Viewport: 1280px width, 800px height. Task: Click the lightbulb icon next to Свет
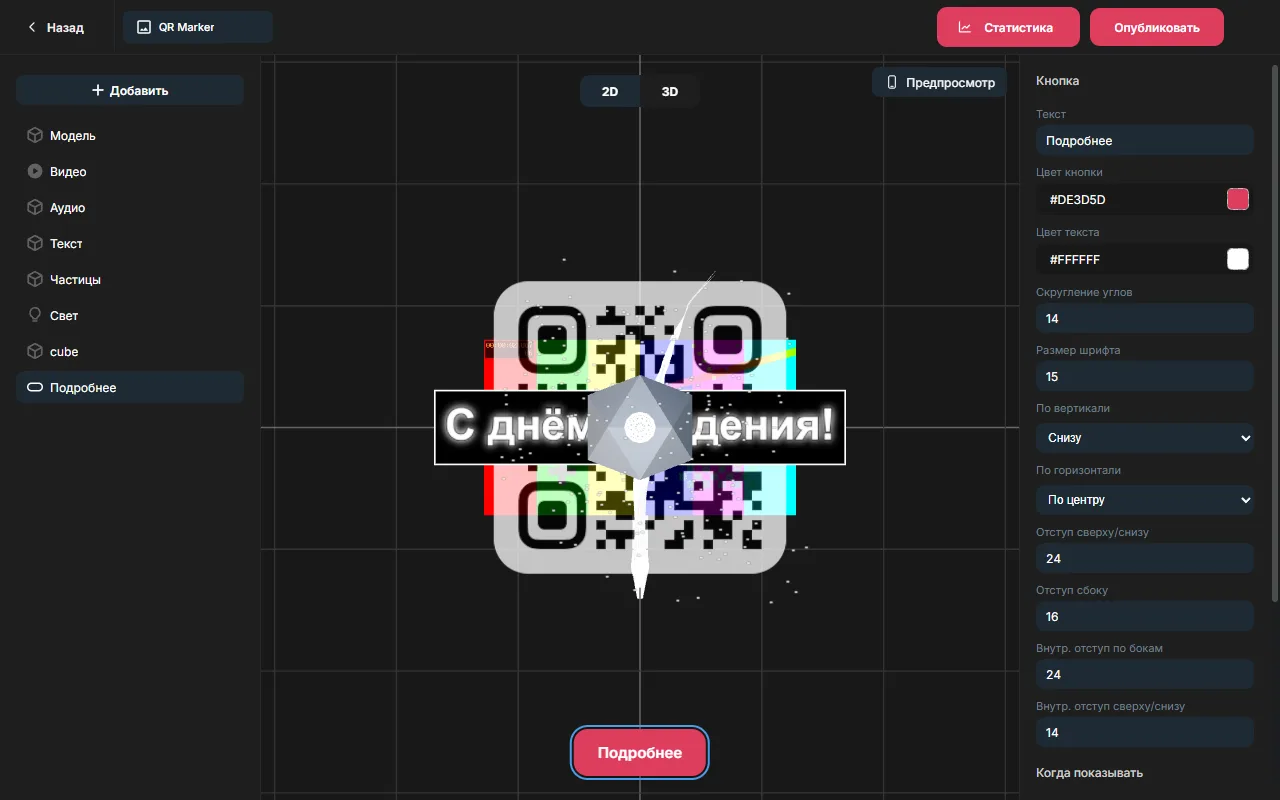point(34,315)
